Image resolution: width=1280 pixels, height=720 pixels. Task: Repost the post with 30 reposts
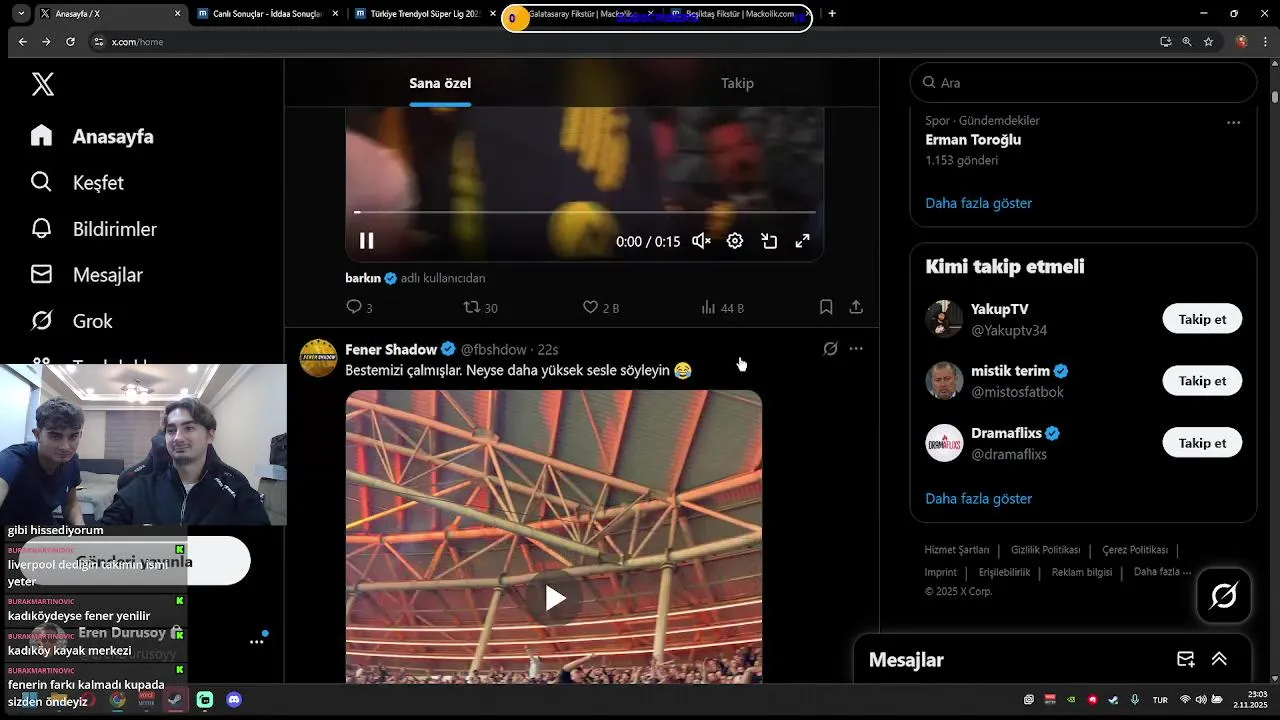point(480,308)
